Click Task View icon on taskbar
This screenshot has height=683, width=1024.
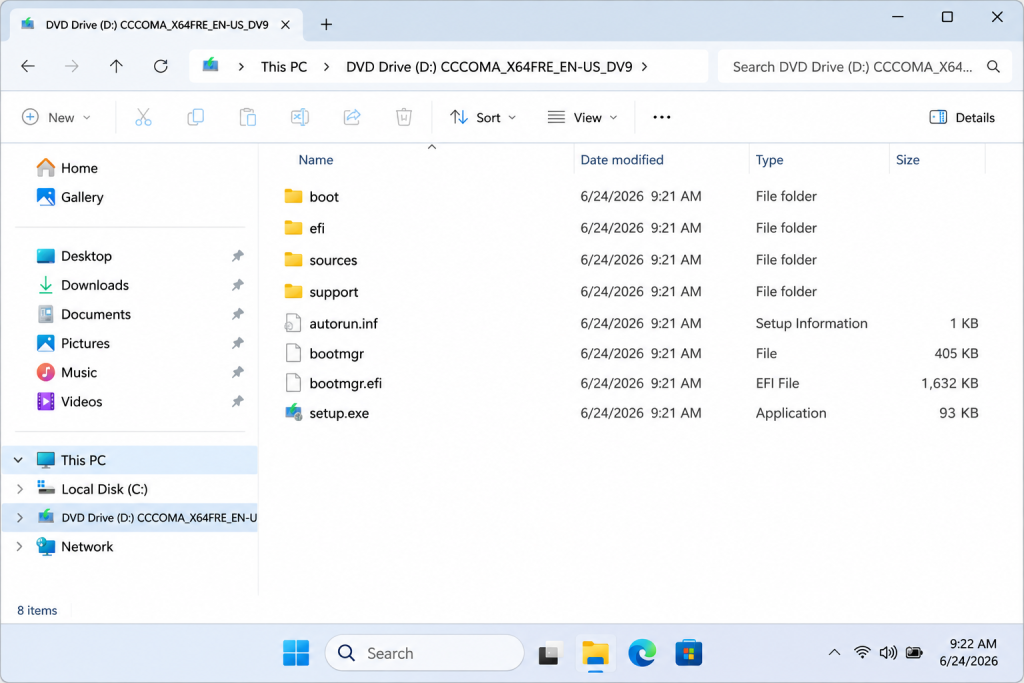click(549, 653)
